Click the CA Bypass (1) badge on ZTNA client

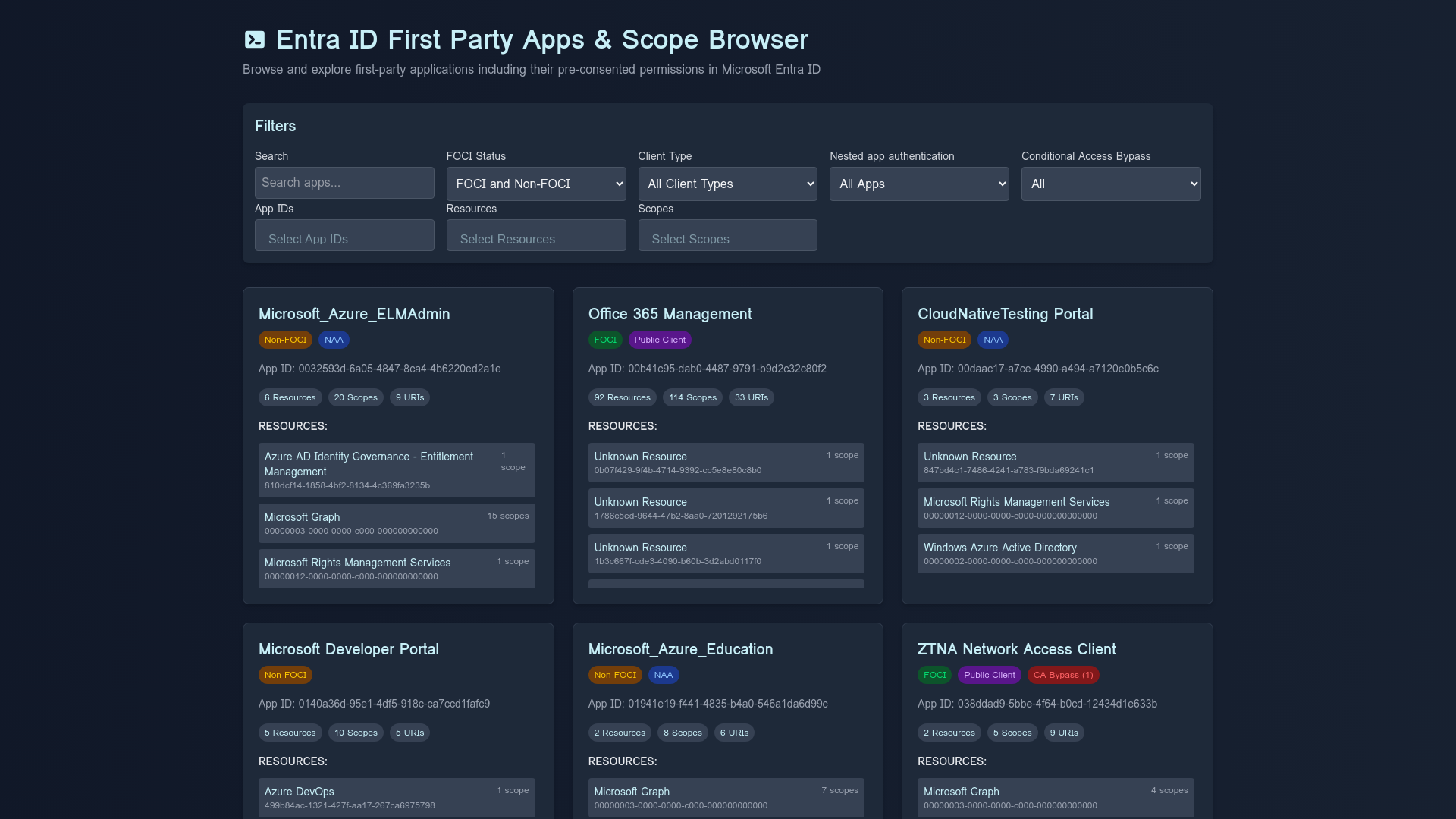pos(1063,675)
